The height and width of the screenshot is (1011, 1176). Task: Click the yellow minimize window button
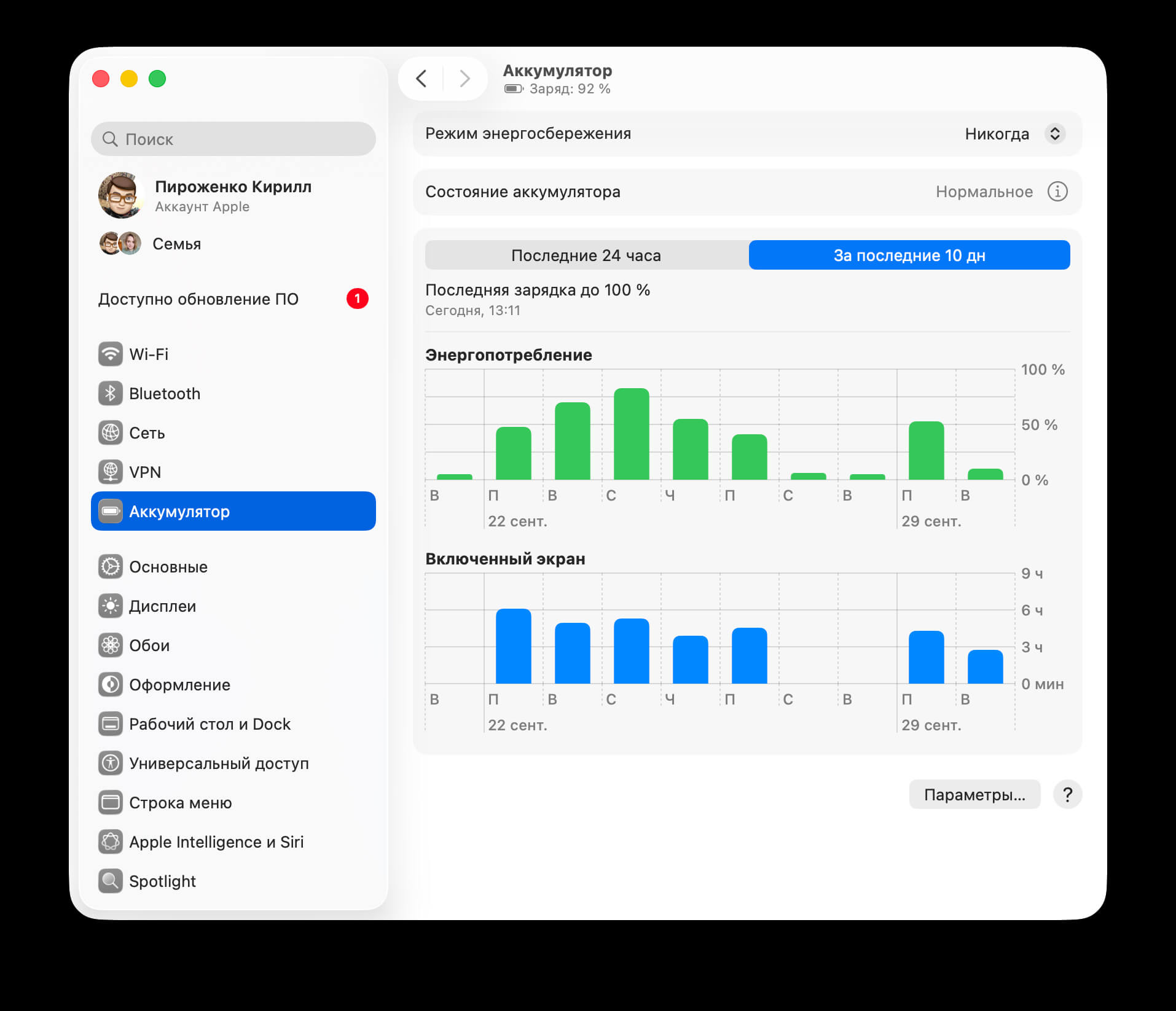129,79
